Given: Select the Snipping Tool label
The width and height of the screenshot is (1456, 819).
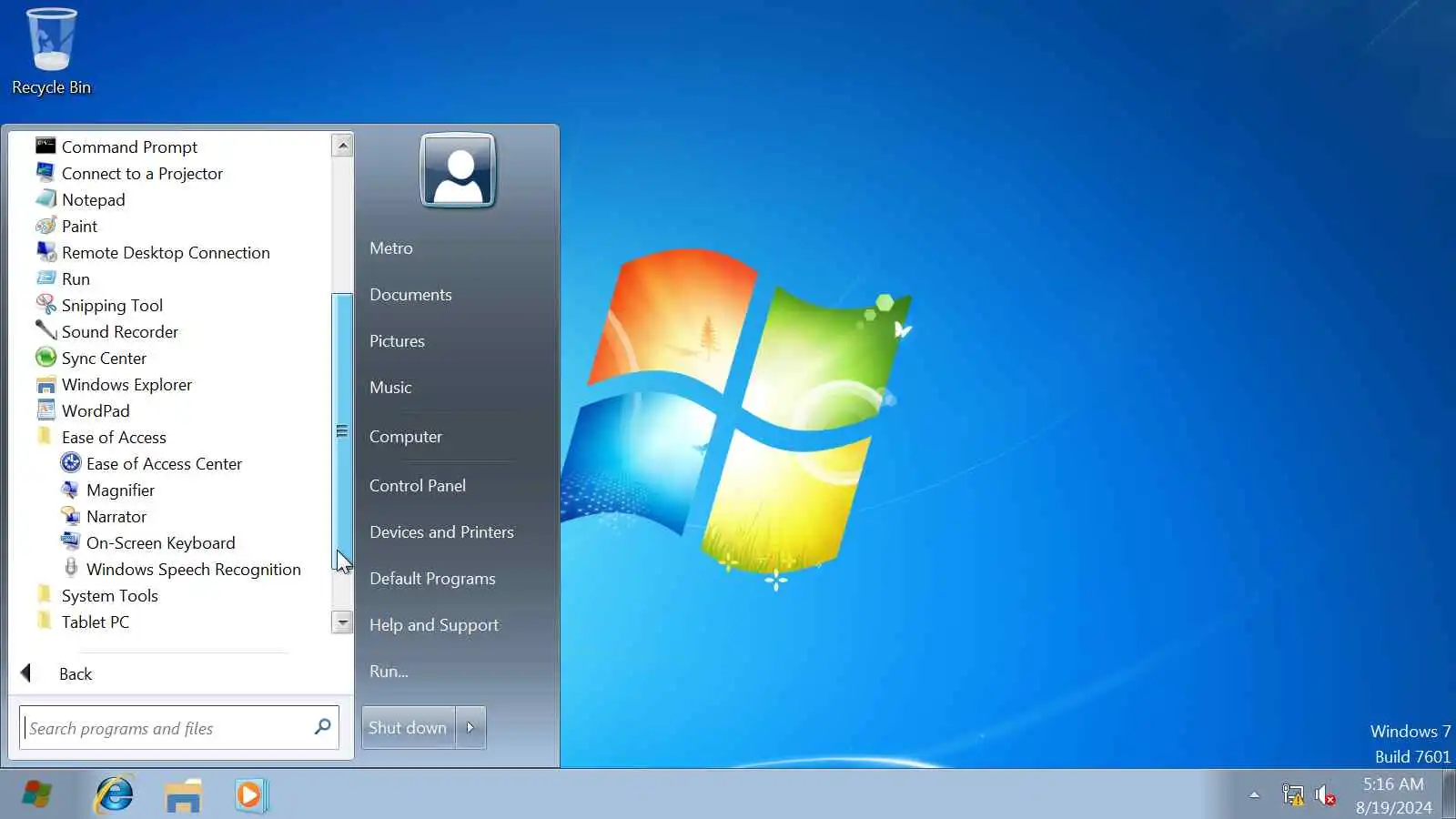Looking at the screenshot, I should tap(112, 305).
